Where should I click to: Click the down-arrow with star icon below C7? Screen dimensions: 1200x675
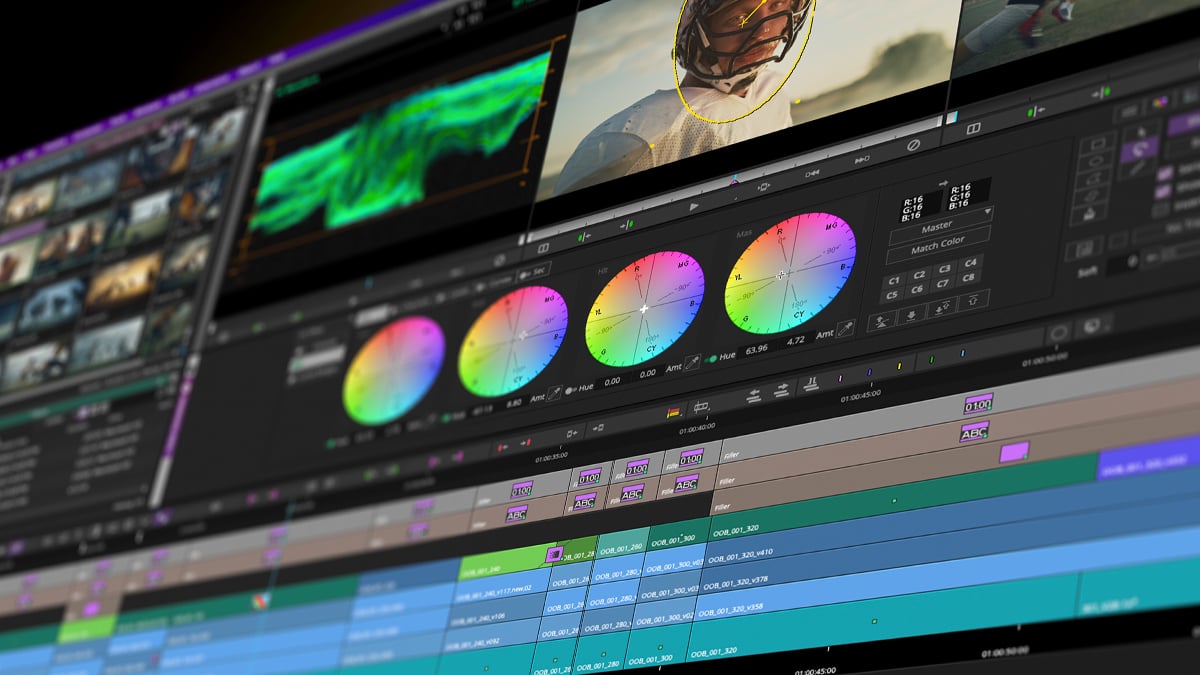[x=942, y=308]
